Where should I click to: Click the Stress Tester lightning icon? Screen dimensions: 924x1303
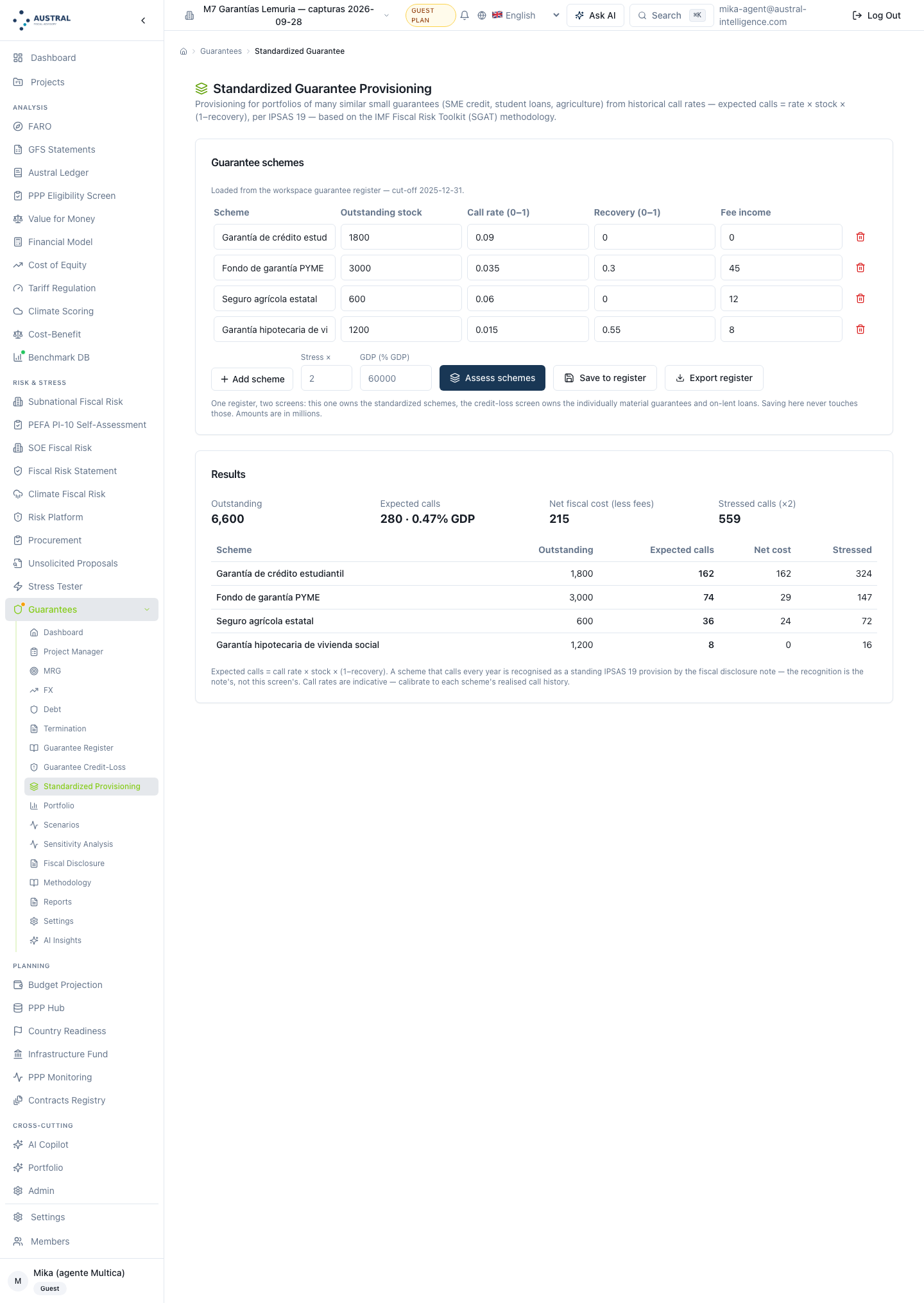[18, 586]
